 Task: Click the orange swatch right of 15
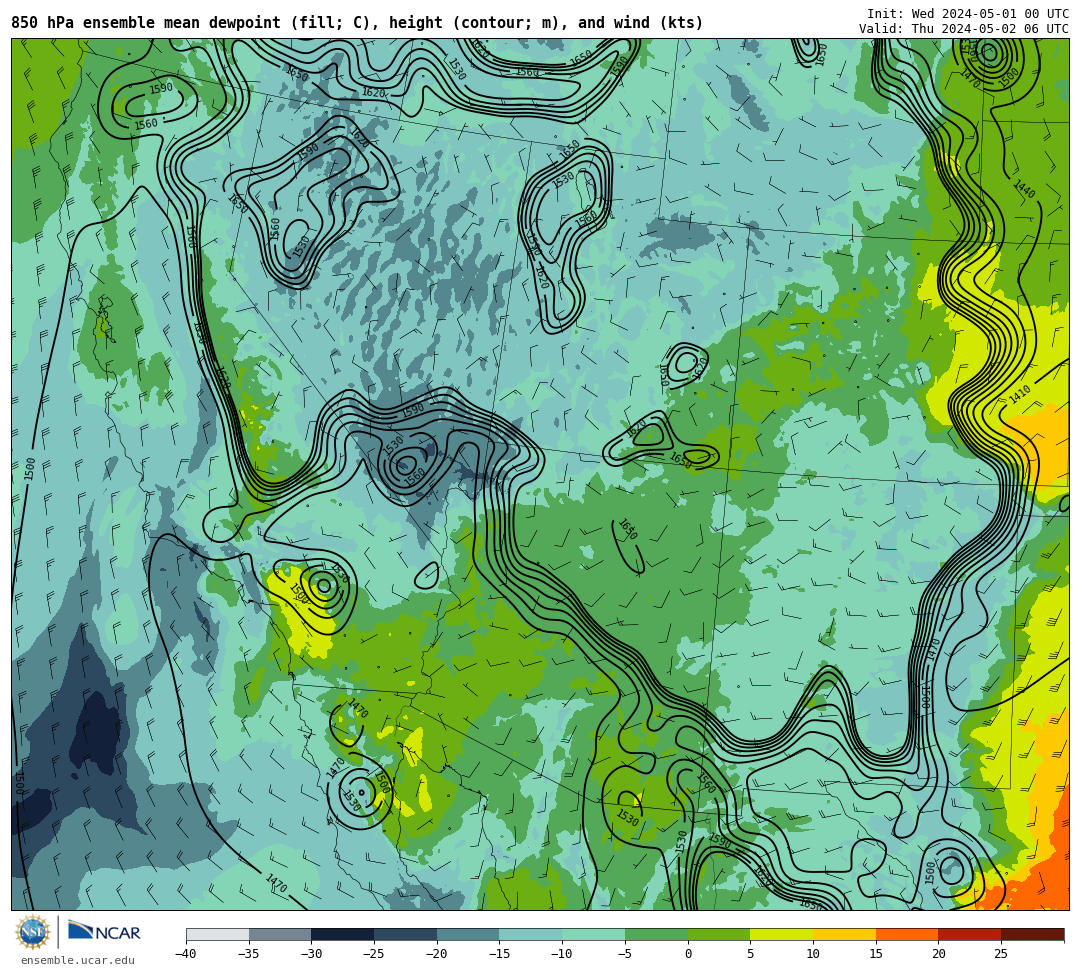pyautogui.click(x=907, y=934)
